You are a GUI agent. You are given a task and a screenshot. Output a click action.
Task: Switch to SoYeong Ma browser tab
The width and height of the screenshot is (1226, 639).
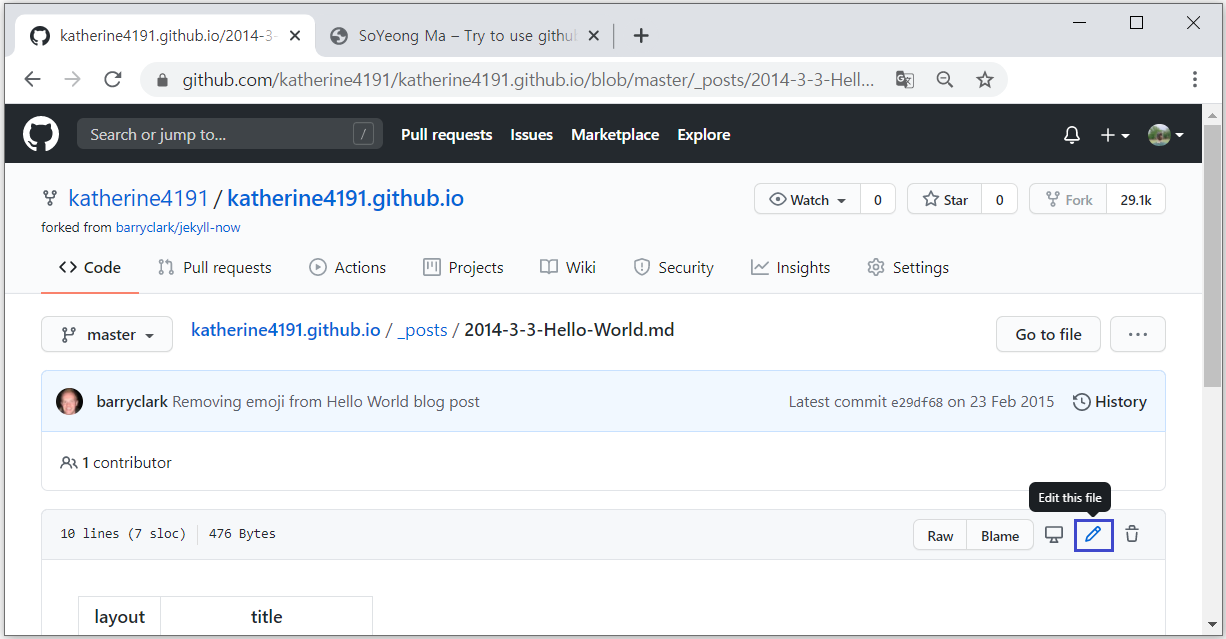click(465, 36)
